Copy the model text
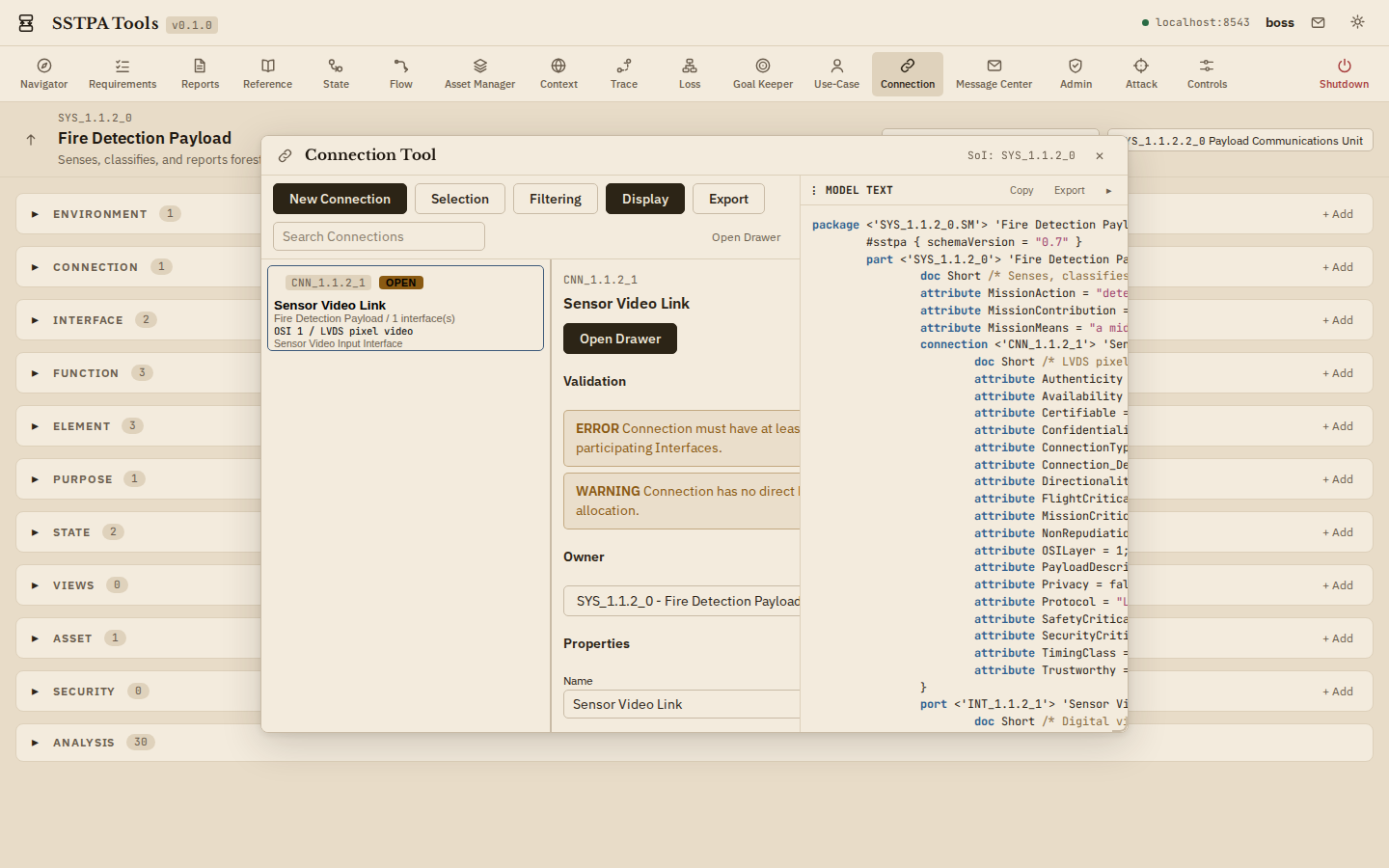This screenshot has height=868, width=1389. tap(1021, 191)
